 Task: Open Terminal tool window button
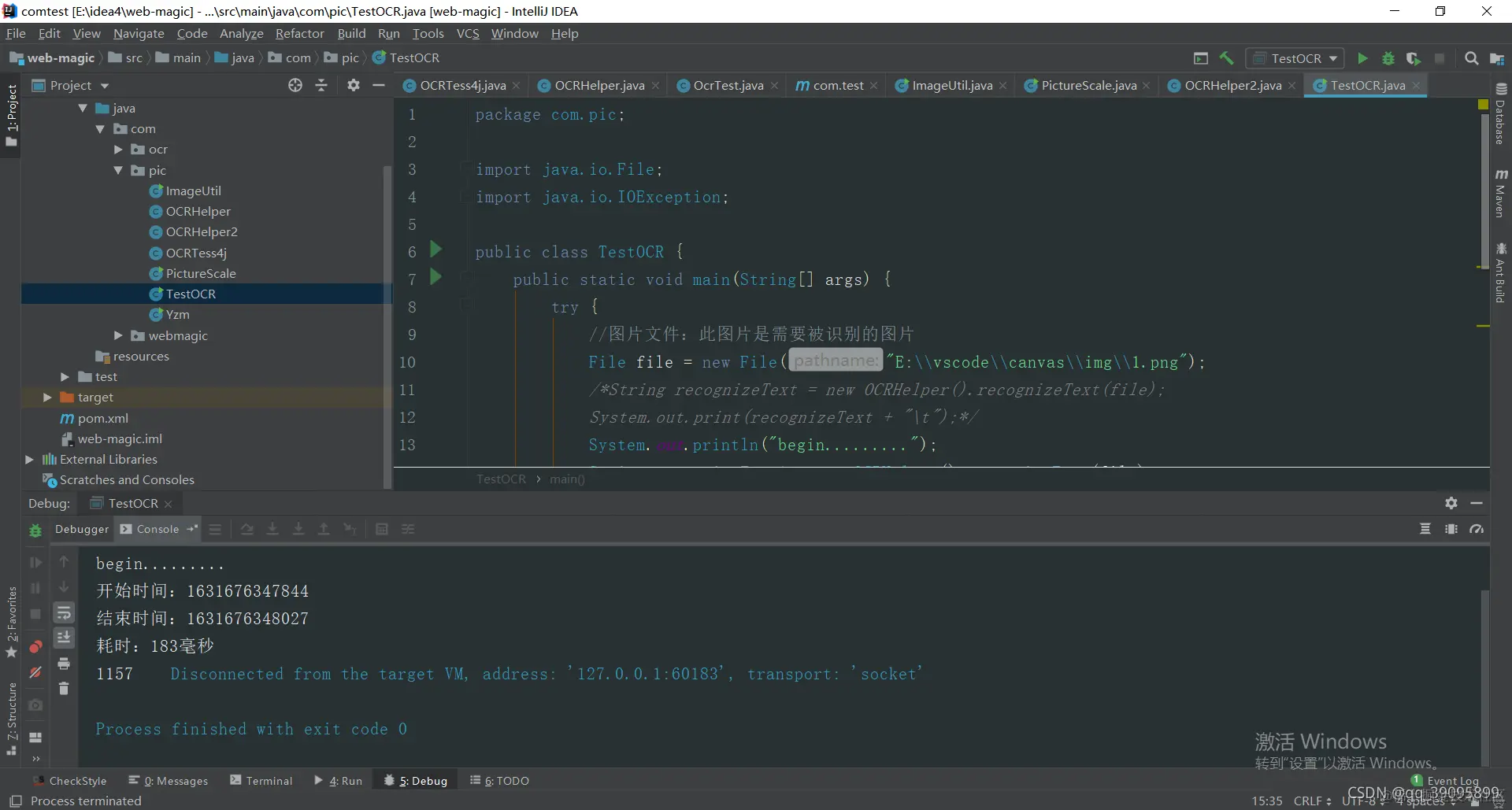click(261, 781)
